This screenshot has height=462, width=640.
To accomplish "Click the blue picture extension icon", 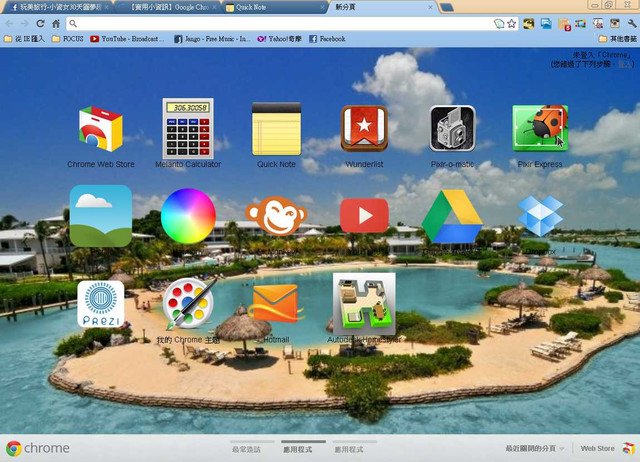I will (546, 23).
